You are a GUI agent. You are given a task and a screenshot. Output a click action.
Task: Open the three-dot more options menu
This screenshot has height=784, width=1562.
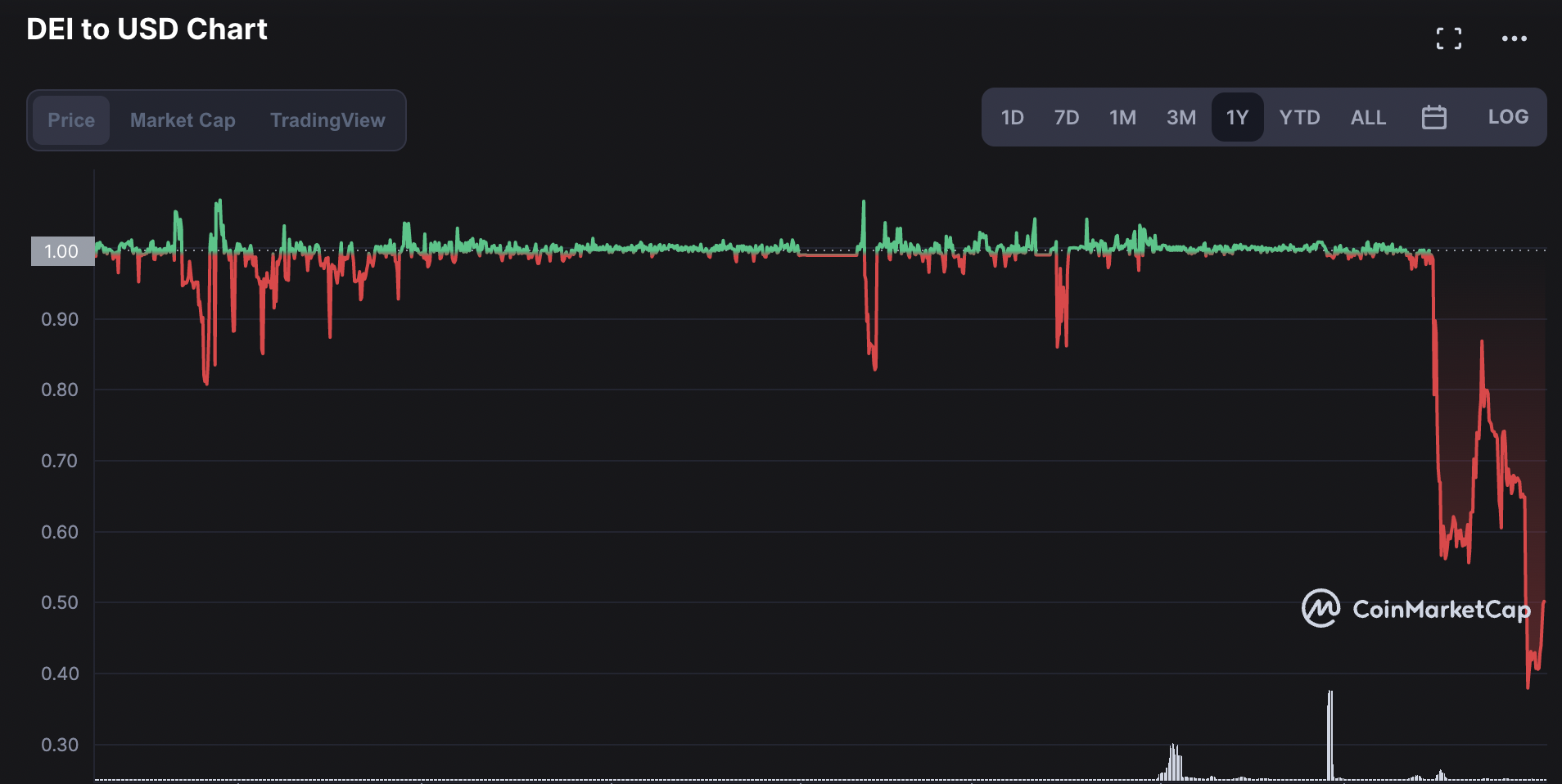click(x=1514, y=38)
